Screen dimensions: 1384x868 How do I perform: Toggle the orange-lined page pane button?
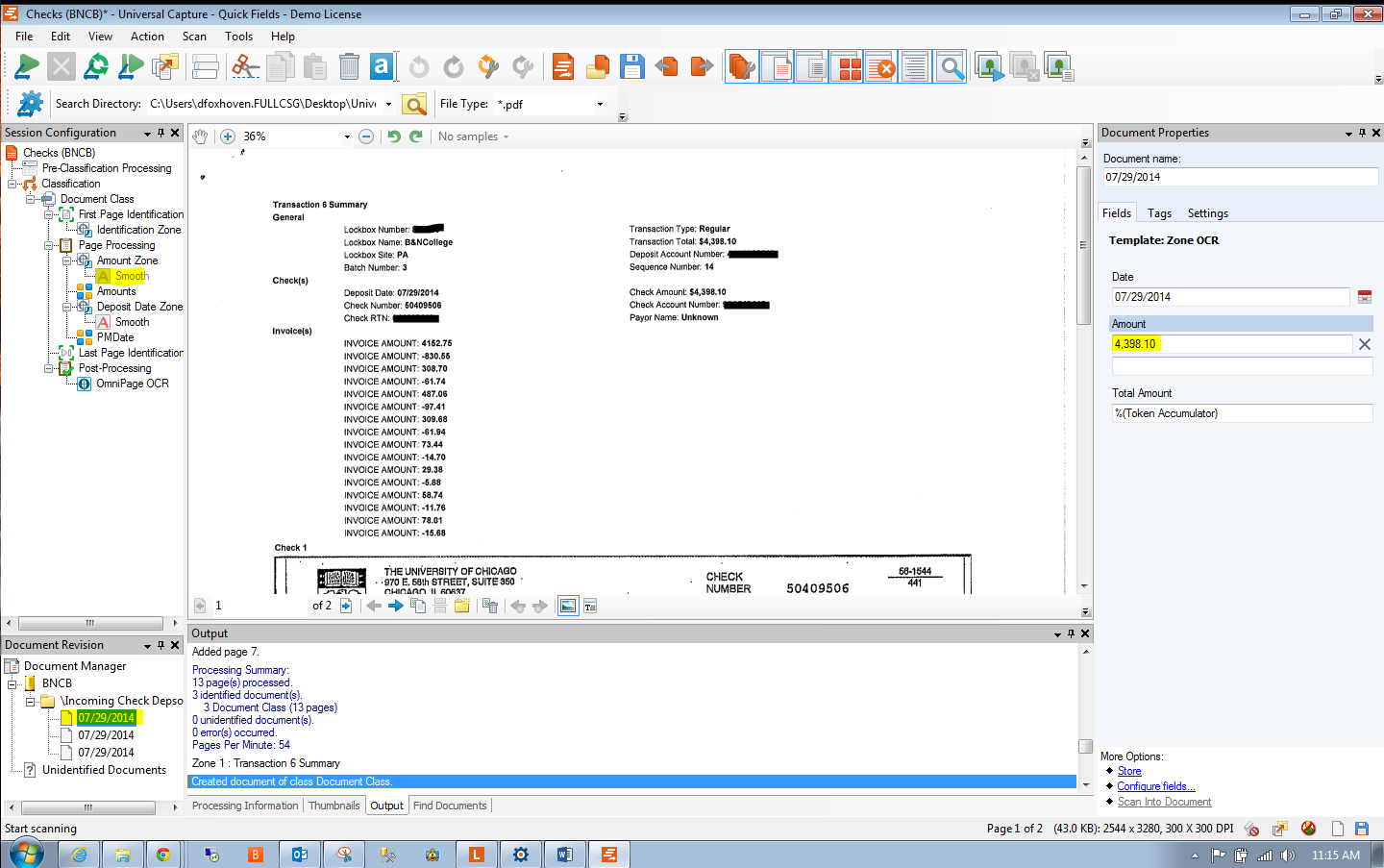tap(777, 66)
